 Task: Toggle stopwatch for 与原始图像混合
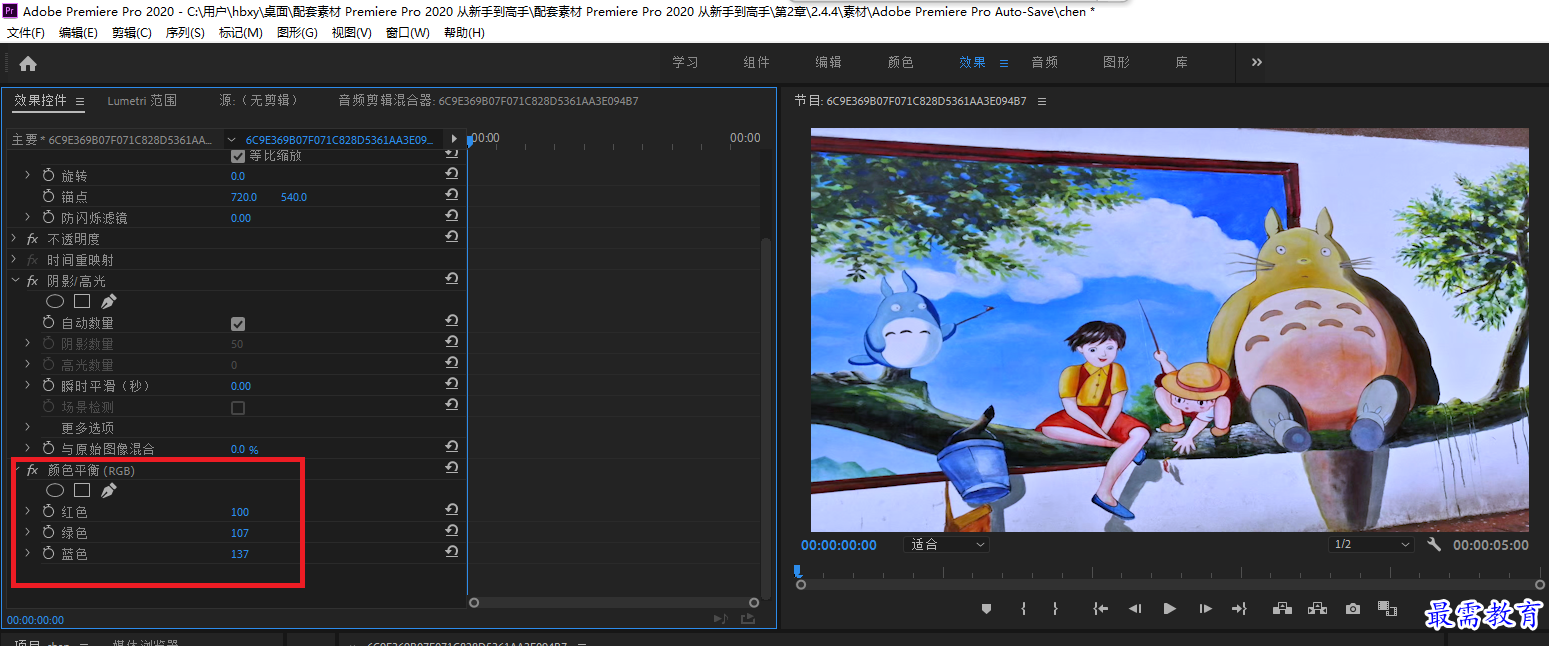[x=49, y=449]
